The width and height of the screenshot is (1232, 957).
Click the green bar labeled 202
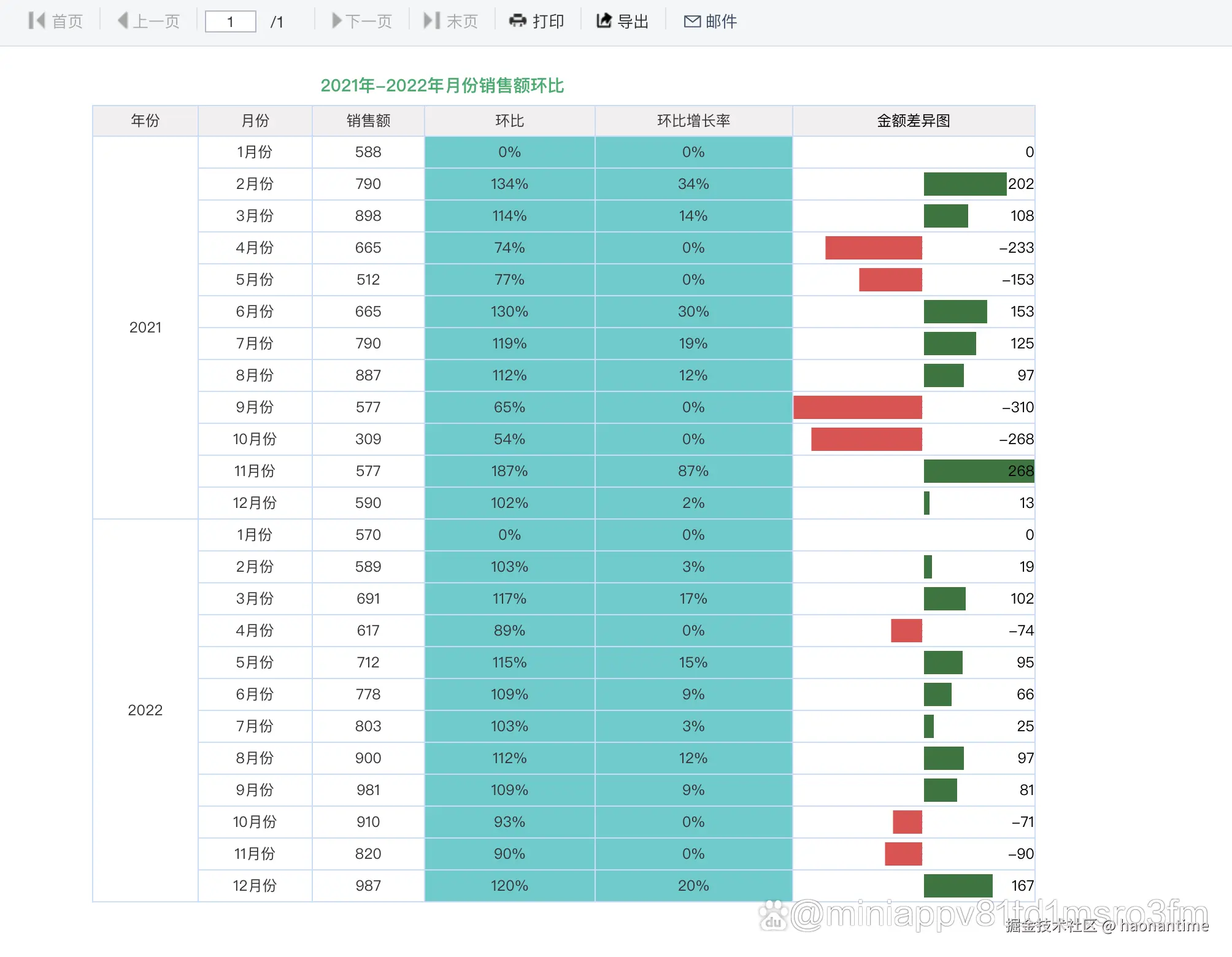click(964, 184)
